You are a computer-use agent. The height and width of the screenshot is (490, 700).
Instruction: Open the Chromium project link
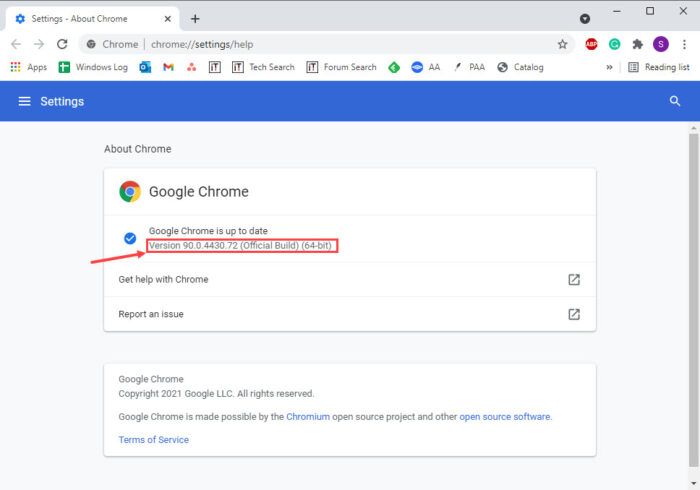tap(308, 416)
